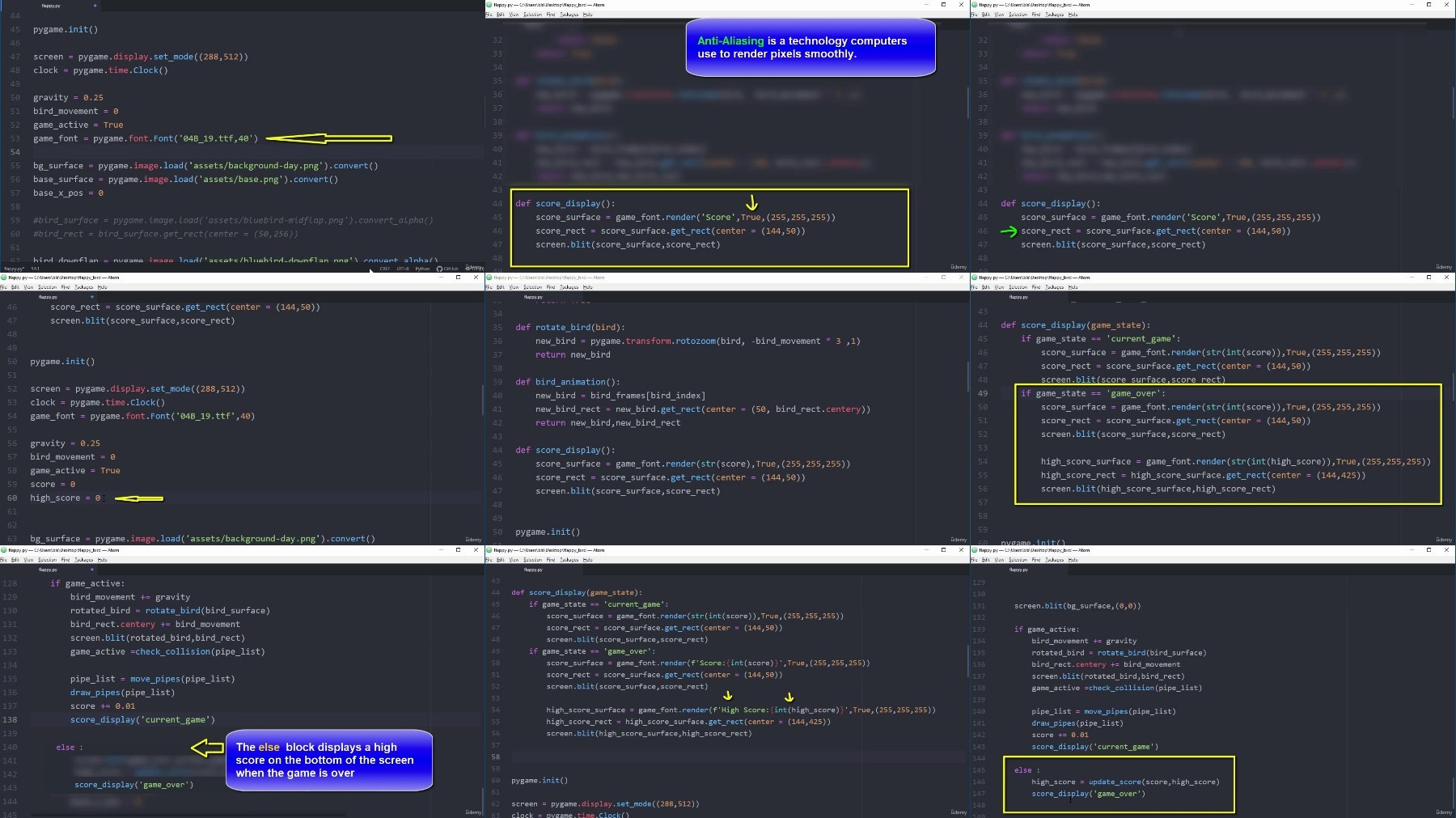Click the GitHub octocat icon in status bar
Screen dimensions: 1456x818
[x=439, y=269]
